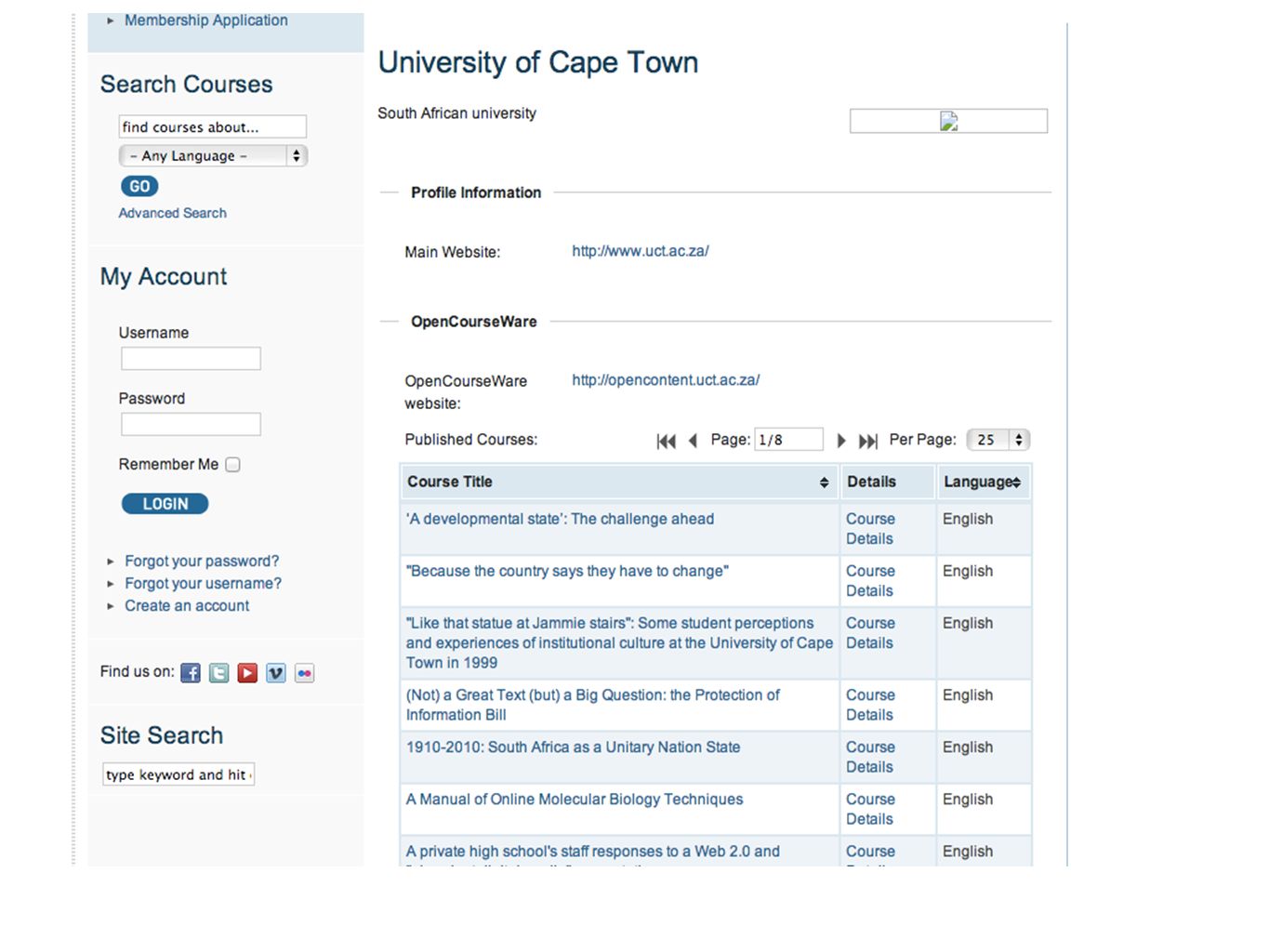Click the find courses about field
1269x952 pixels.
[x=213, y=126]
